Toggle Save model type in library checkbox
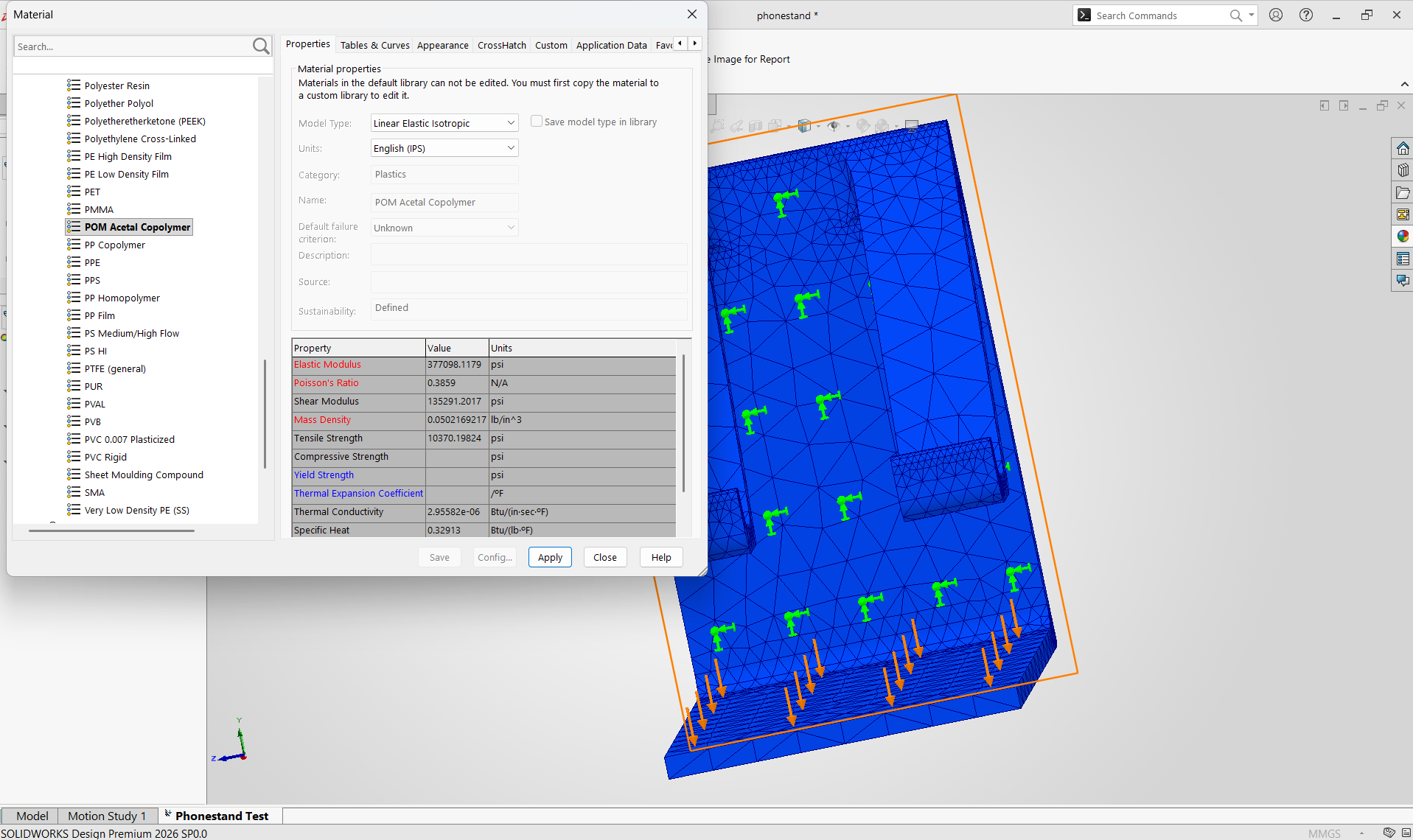Viewport: 1413px width, 840px height. point(537,122)
